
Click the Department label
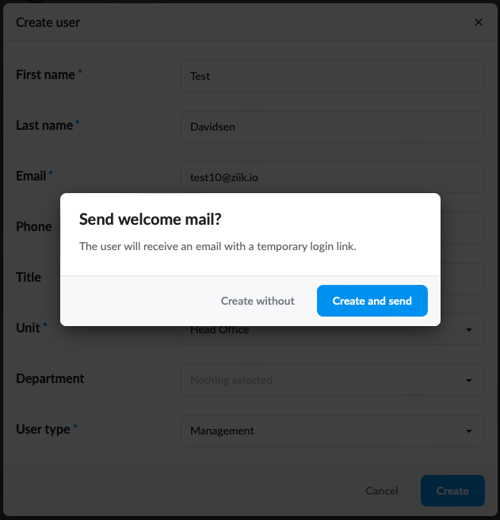point(50,379)
